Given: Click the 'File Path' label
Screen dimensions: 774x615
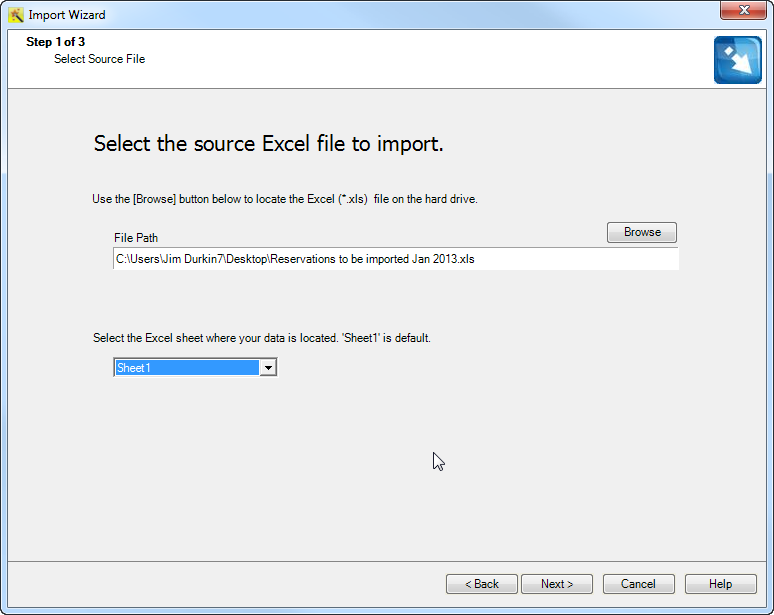Looking at the screenshot, I should [136, 238].
